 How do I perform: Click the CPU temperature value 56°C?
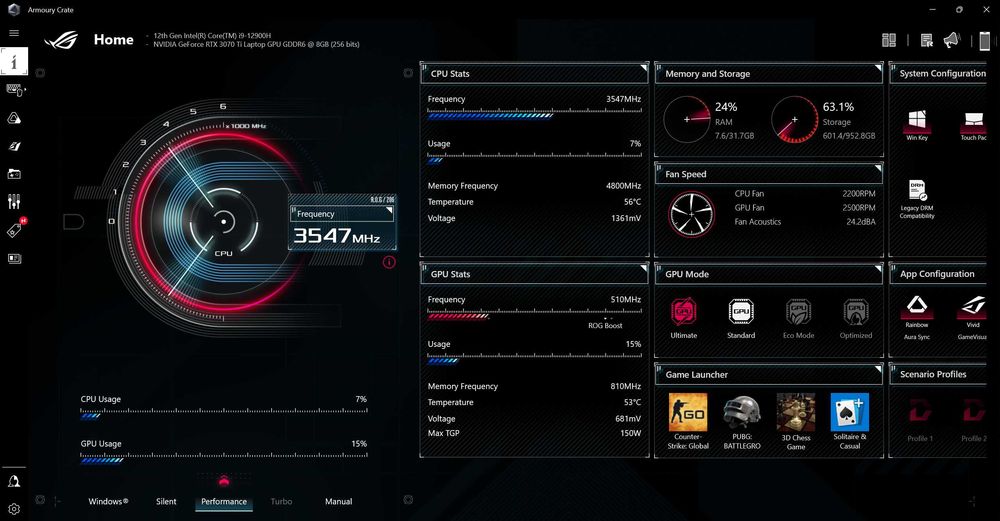click(632, 202)
